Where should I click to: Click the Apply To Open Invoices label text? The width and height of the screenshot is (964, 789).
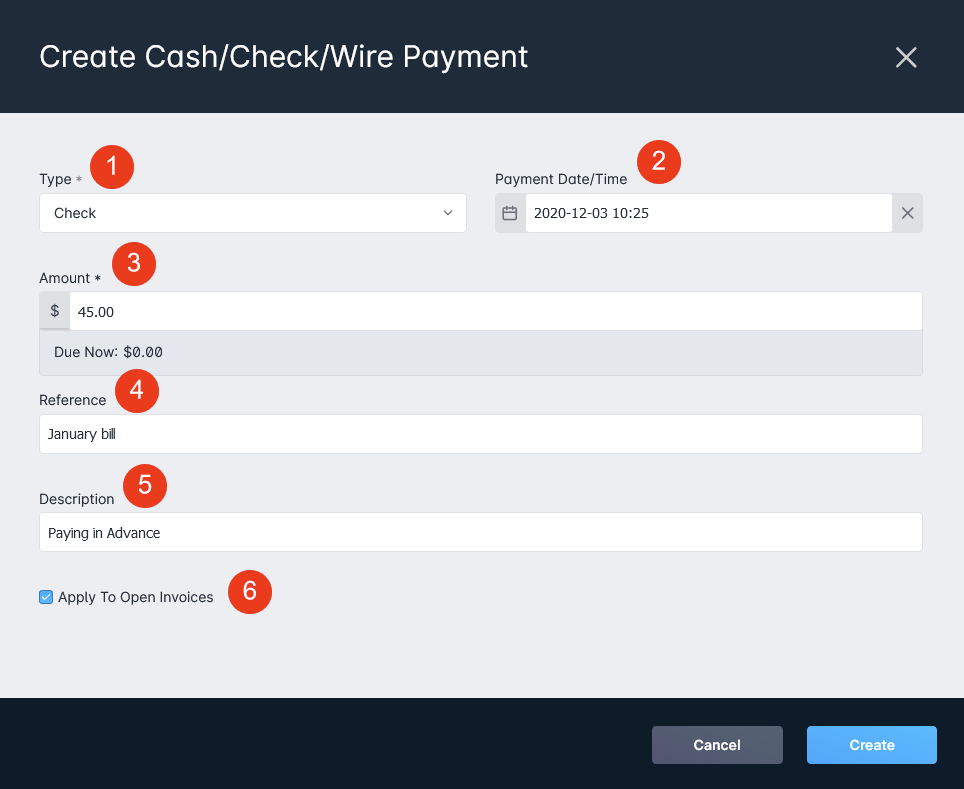[x=136, y=597]
